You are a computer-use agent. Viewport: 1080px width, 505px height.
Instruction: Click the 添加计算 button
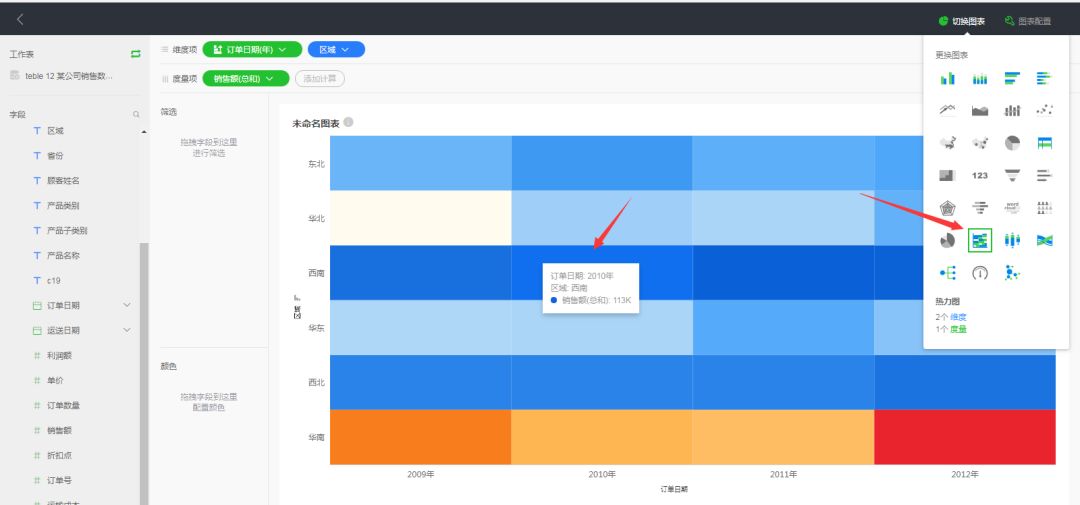click(x=320, y=79)
